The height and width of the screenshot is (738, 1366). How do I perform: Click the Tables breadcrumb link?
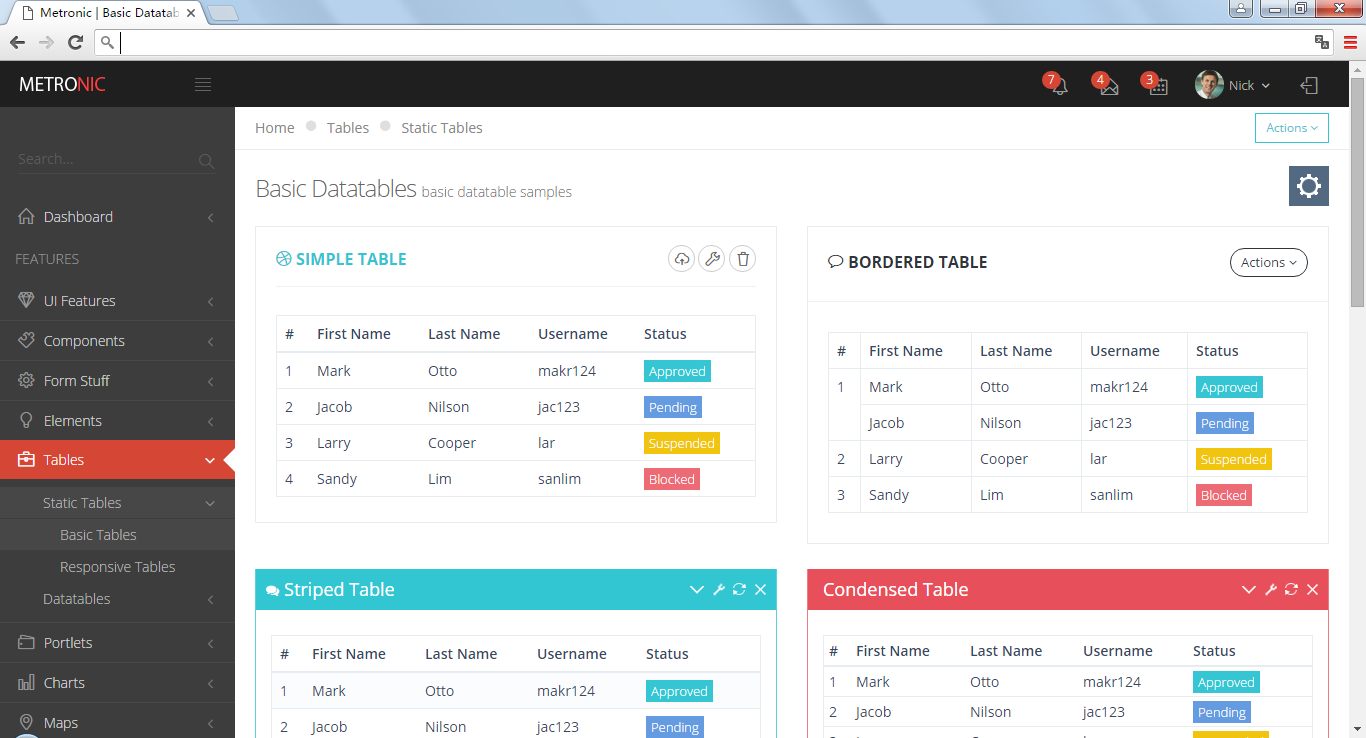pos(348,128)
